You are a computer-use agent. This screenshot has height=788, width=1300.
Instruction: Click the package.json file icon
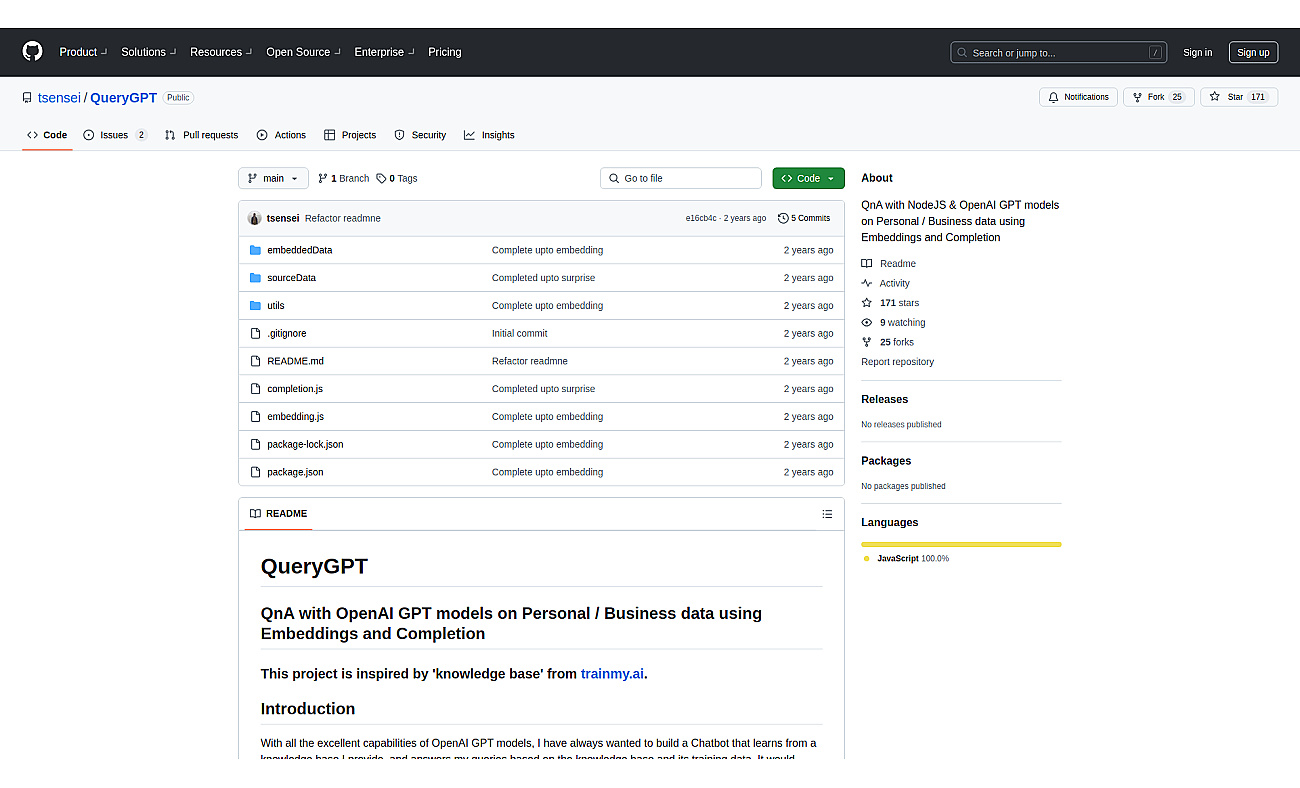click(x=255, y=472)
